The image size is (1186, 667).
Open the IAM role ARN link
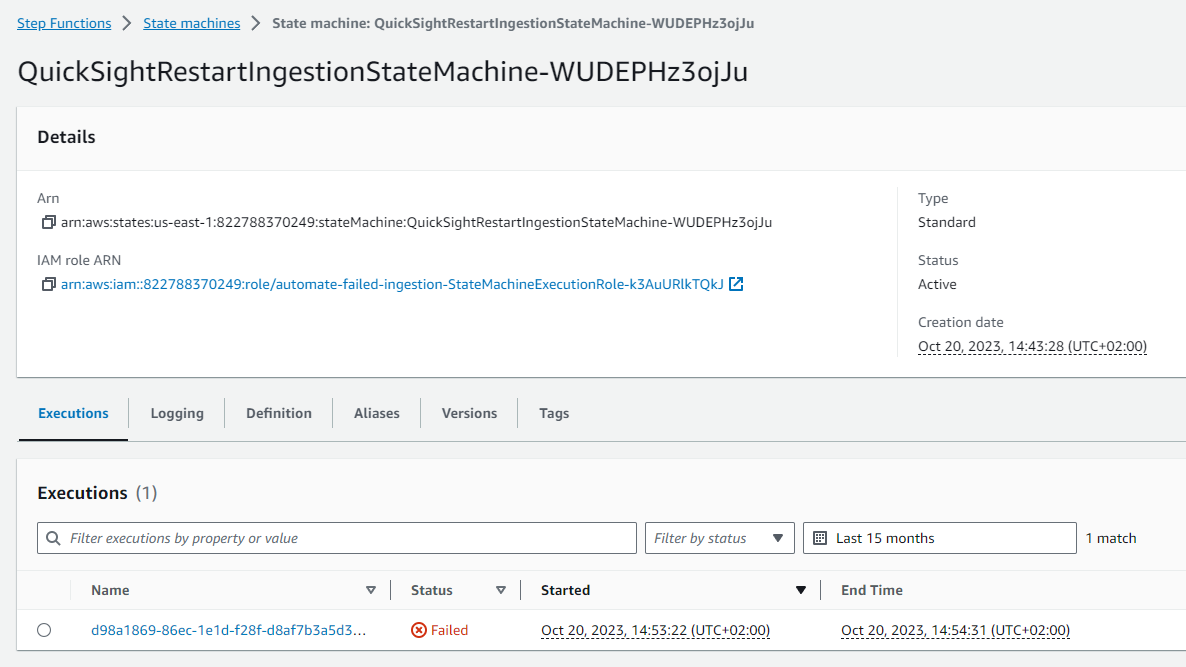[x=392, y=284]
